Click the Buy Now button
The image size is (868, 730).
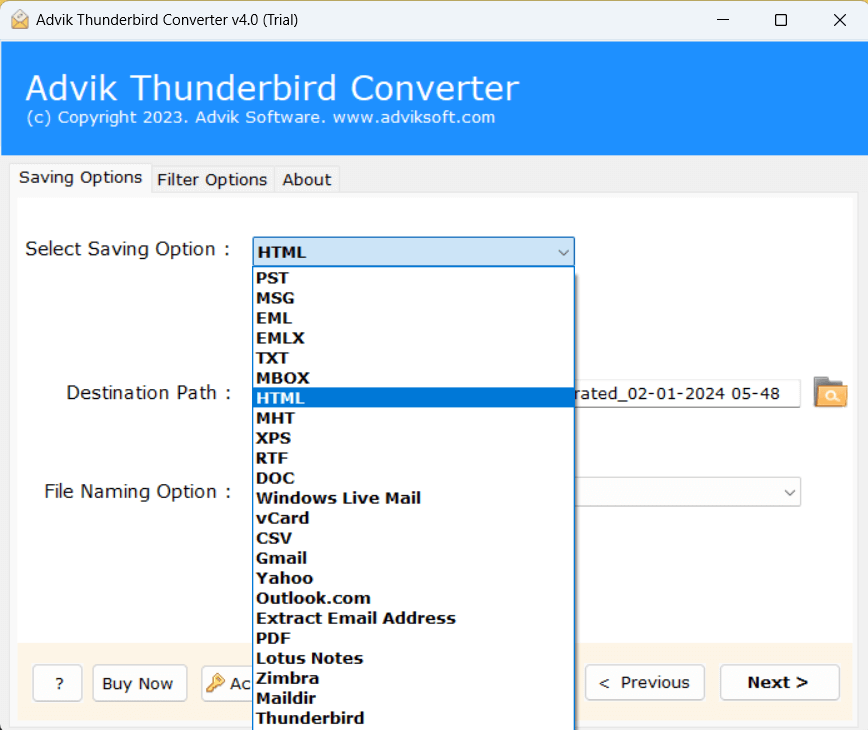140,684
